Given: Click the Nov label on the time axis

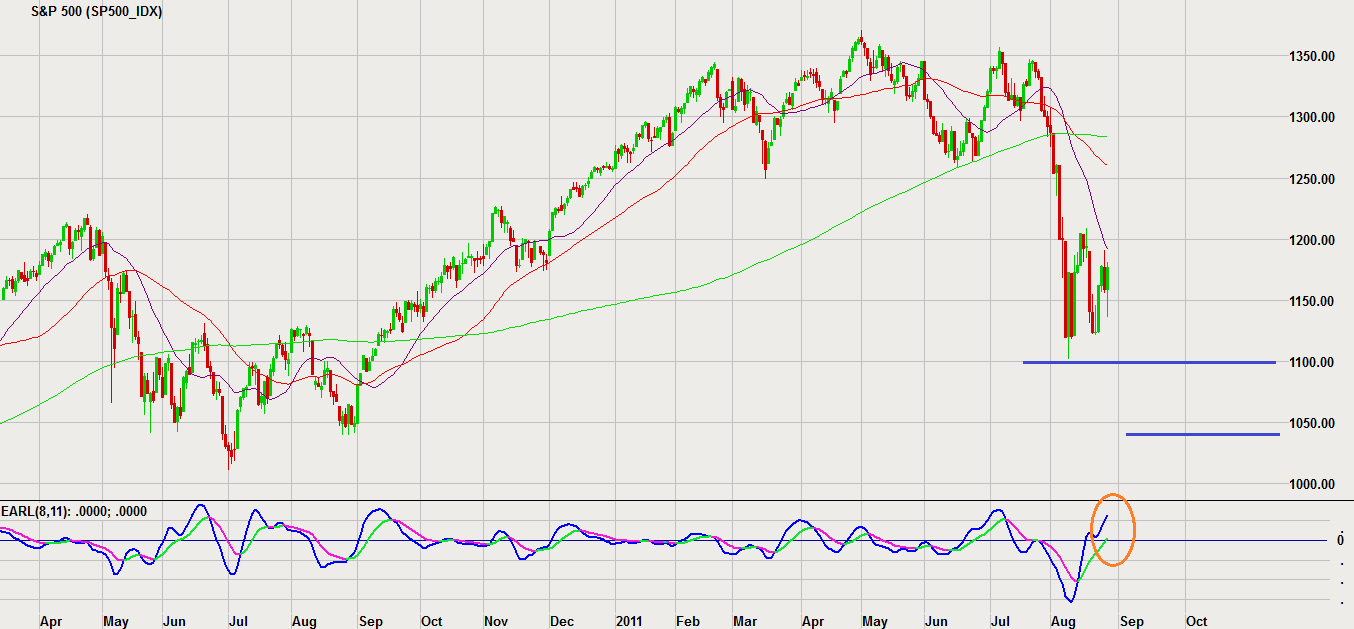Looking at the screenshot, I should pos(496,621).
